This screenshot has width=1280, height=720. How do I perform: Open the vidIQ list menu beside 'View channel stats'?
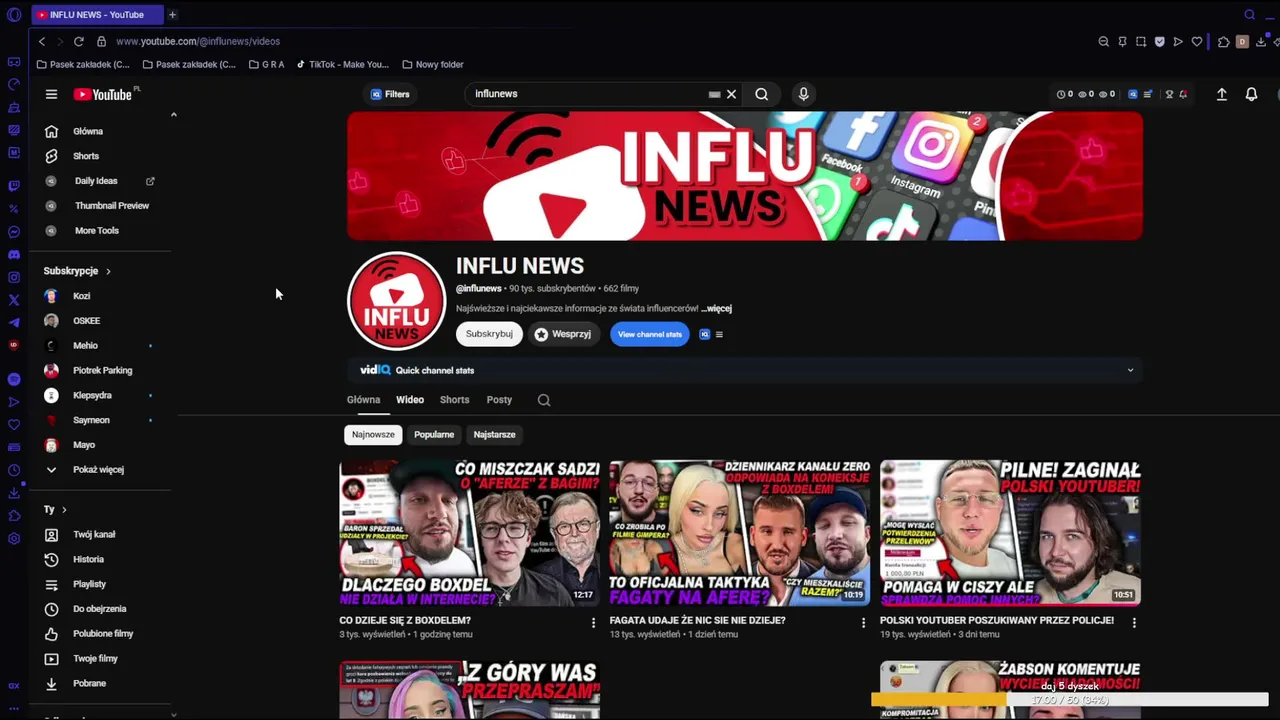(x=719, y=334)
